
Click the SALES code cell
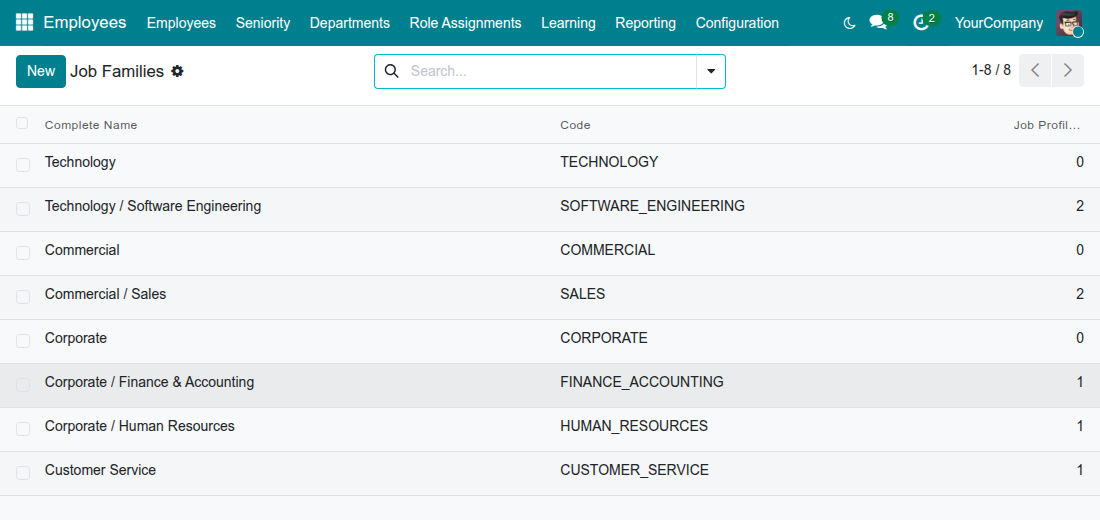tap(582, 294)
